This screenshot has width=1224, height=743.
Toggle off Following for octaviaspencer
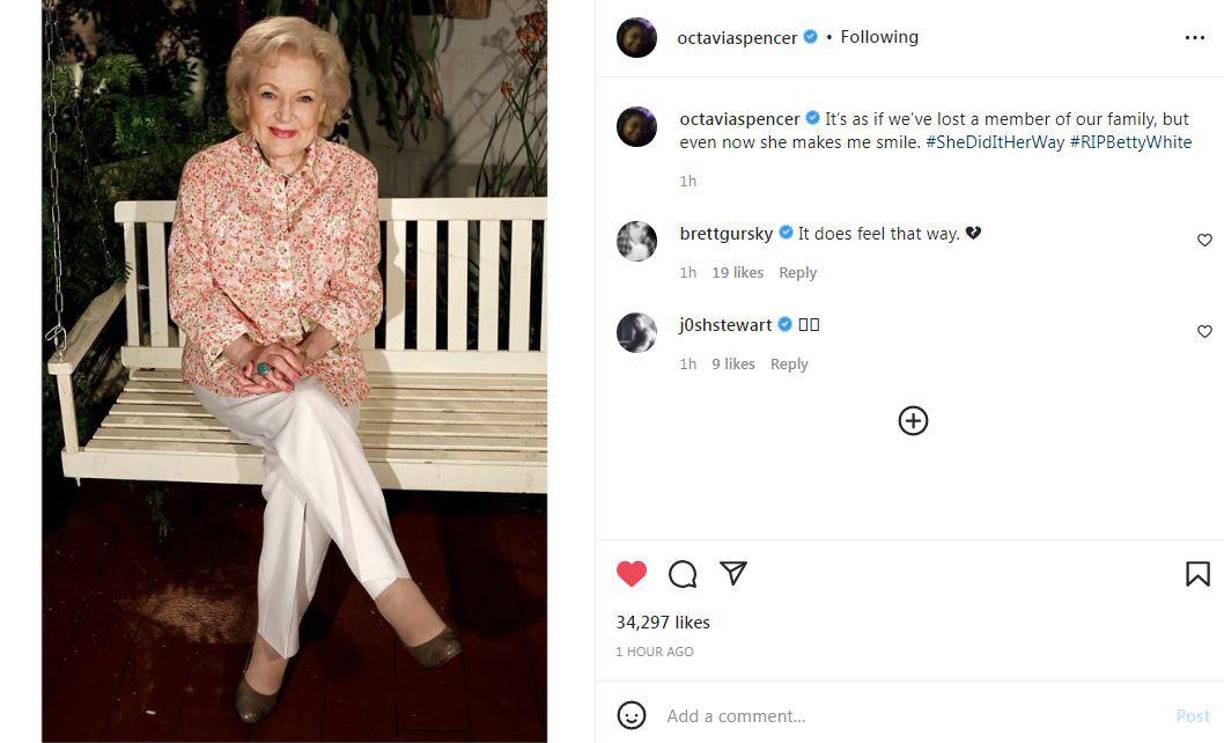tap(878, 36)
